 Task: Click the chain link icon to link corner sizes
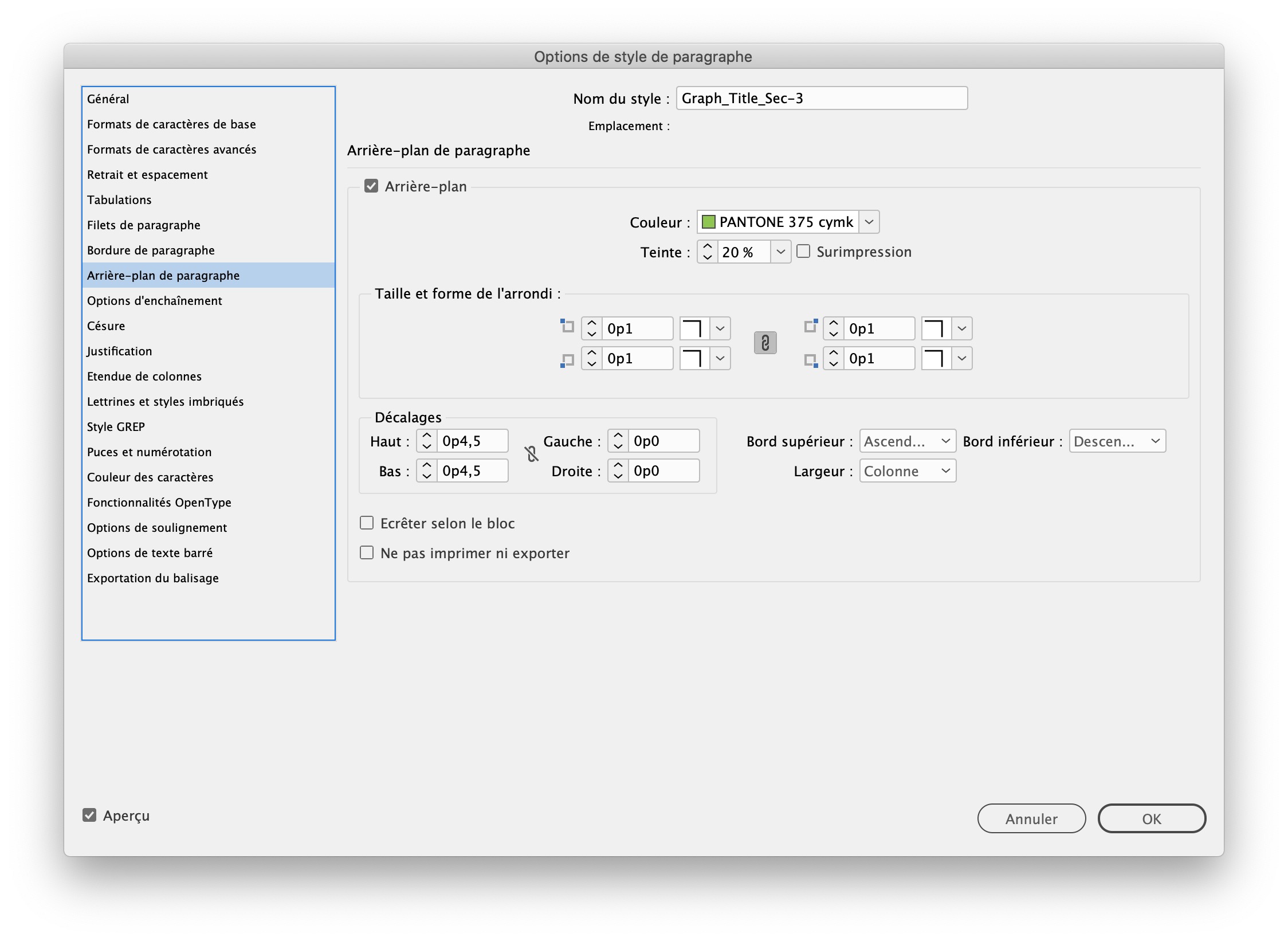765,343
